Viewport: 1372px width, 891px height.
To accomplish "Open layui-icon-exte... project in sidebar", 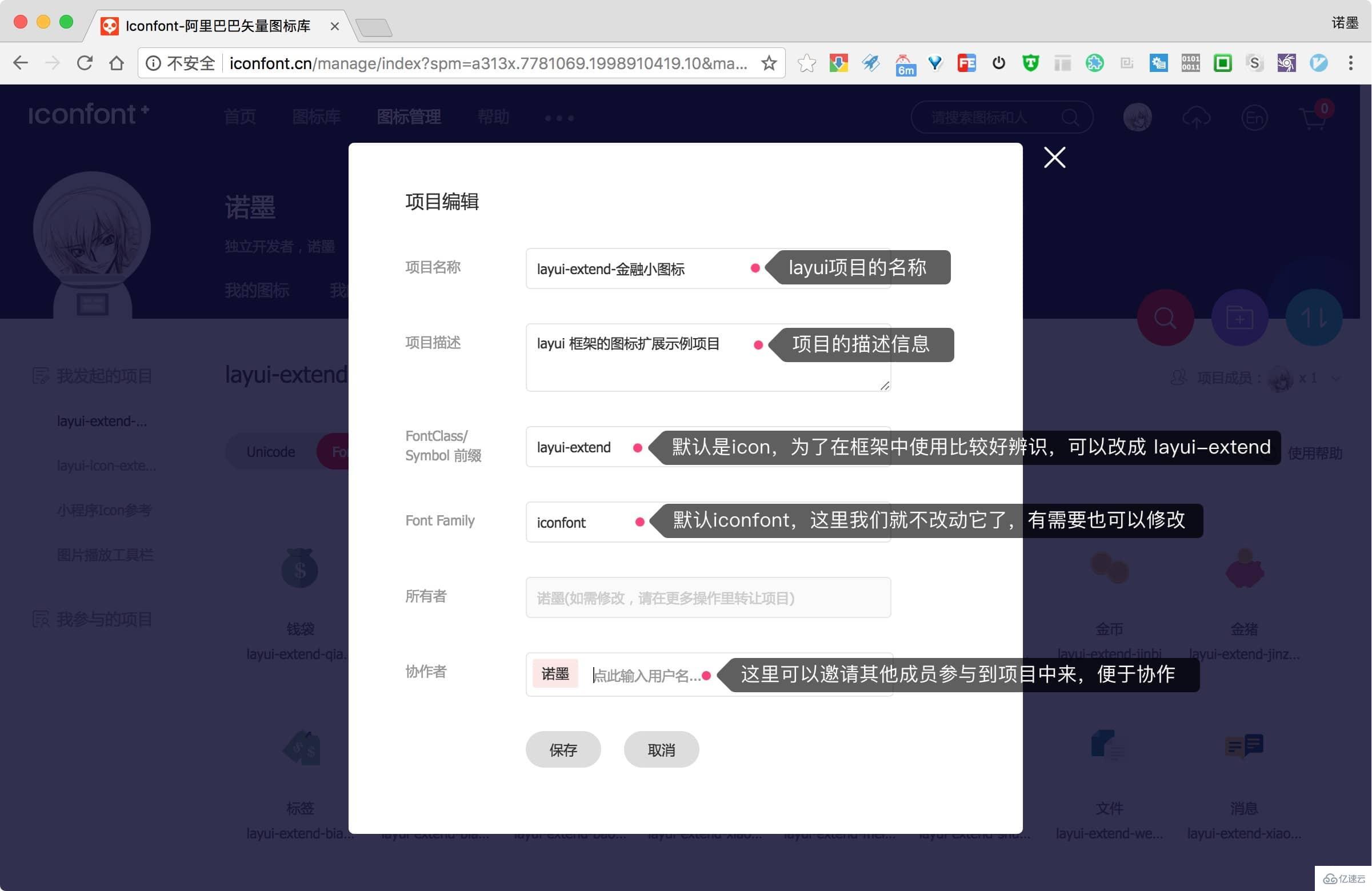I will click(x=107, y=465).
